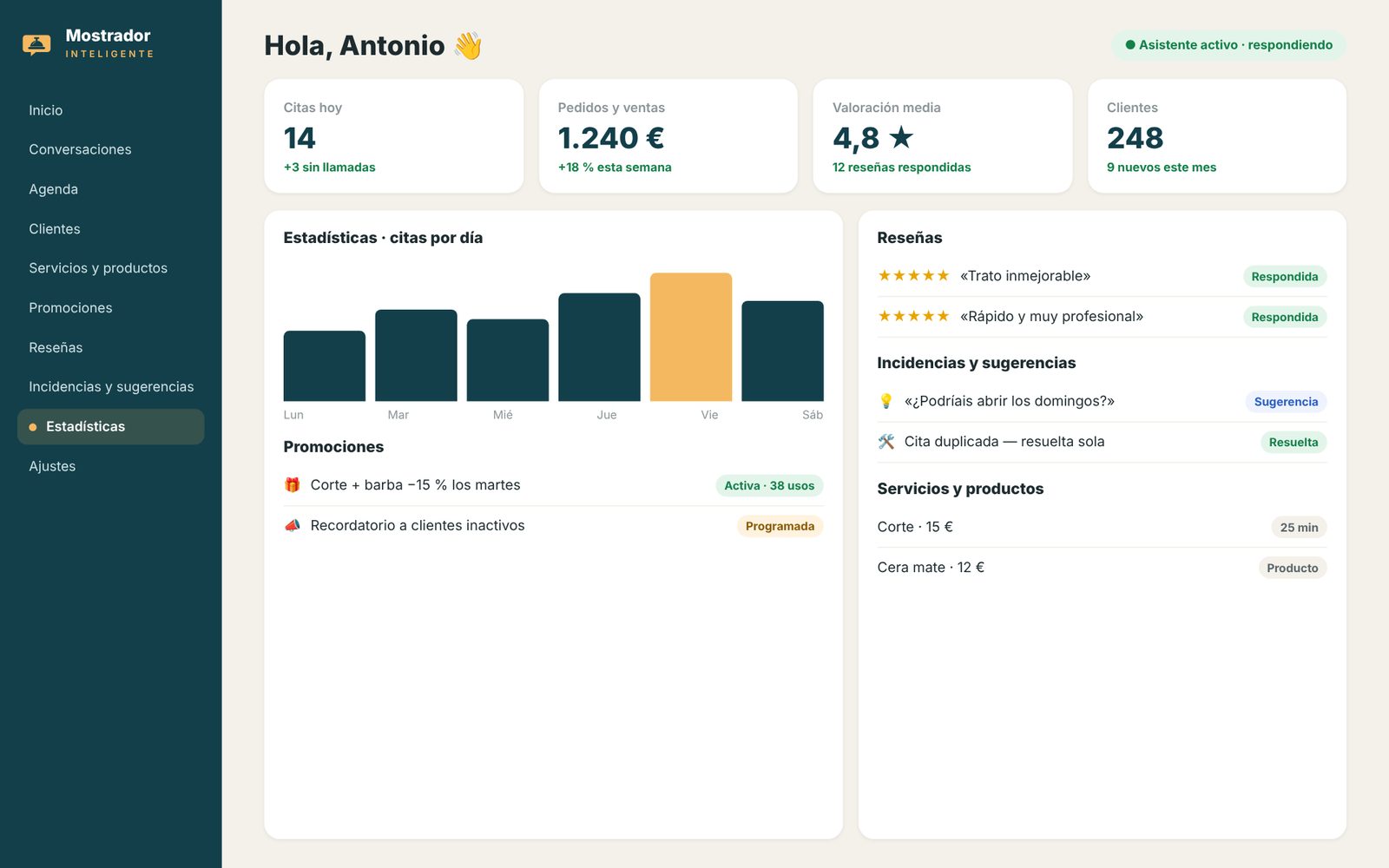Click the lightbulb icon next to domingos suggestion
Screen dimensions: 1389x868
click(885, 401)
